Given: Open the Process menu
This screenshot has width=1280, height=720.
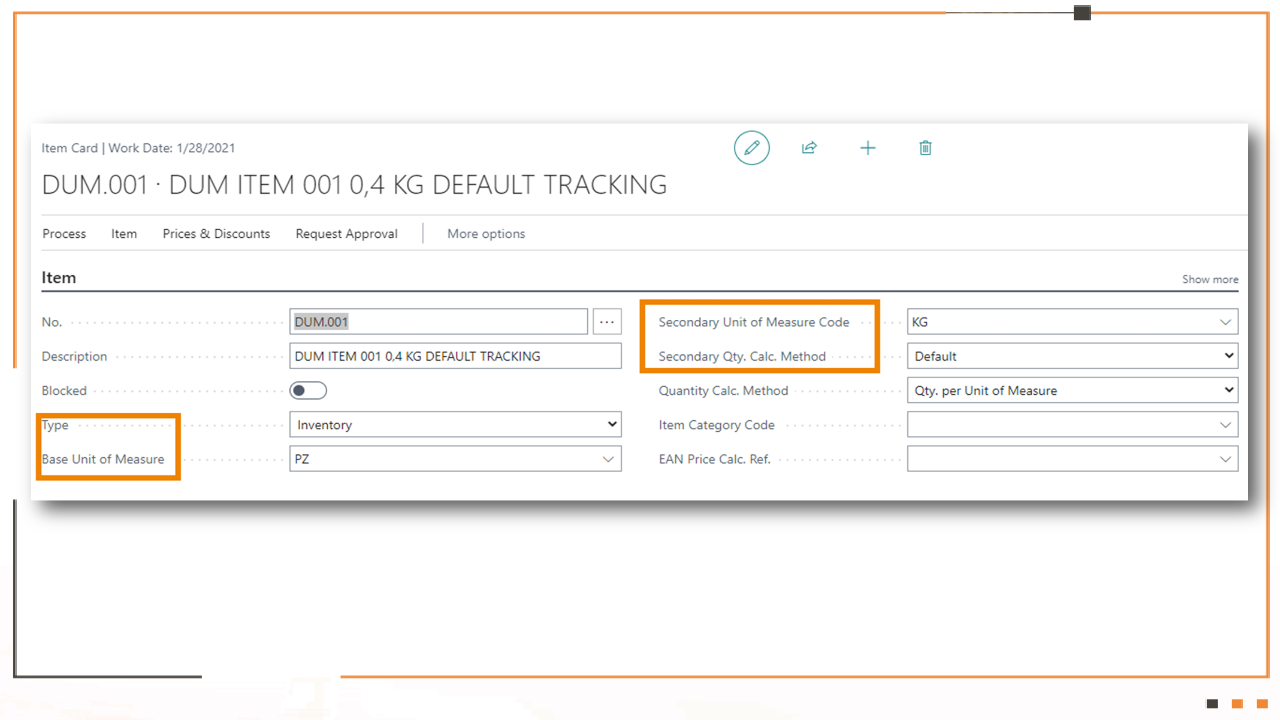Looking at the screenshot, I should pyautogui.click(x=64, y=234).
